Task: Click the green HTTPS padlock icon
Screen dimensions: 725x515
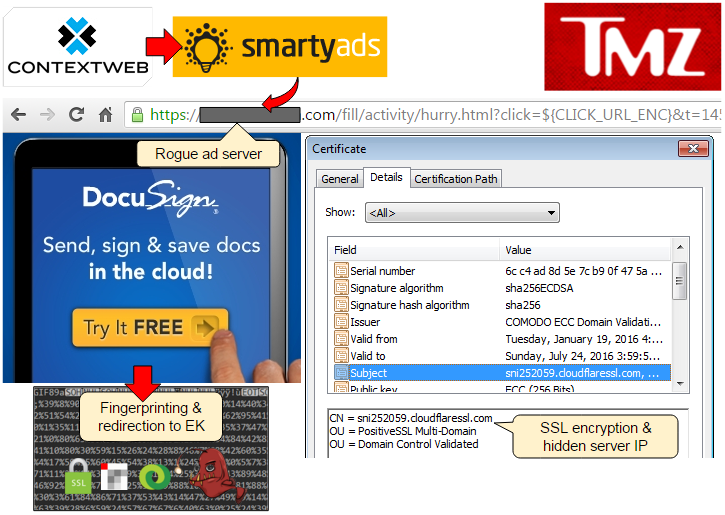Action: (x=137, y=115)
